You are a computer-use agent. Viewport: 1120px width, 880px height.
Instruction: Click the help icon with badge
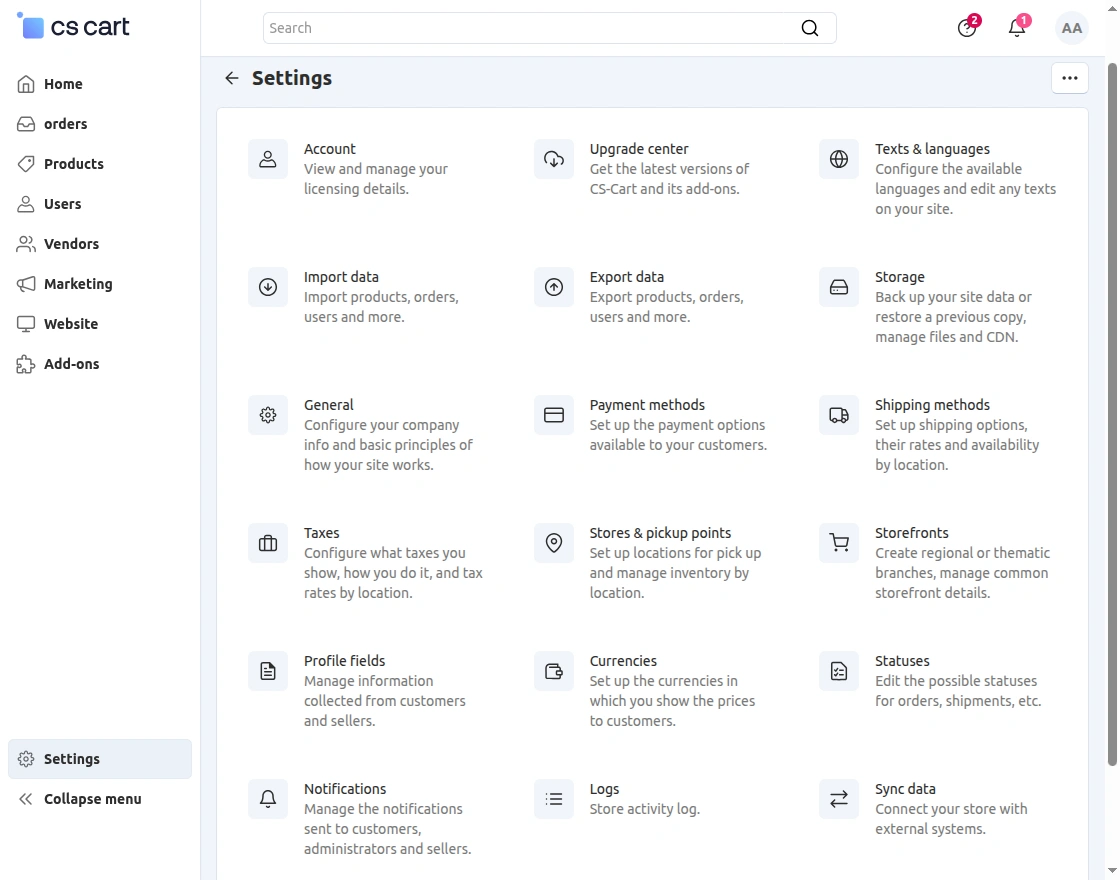click(x=967, y=28)
